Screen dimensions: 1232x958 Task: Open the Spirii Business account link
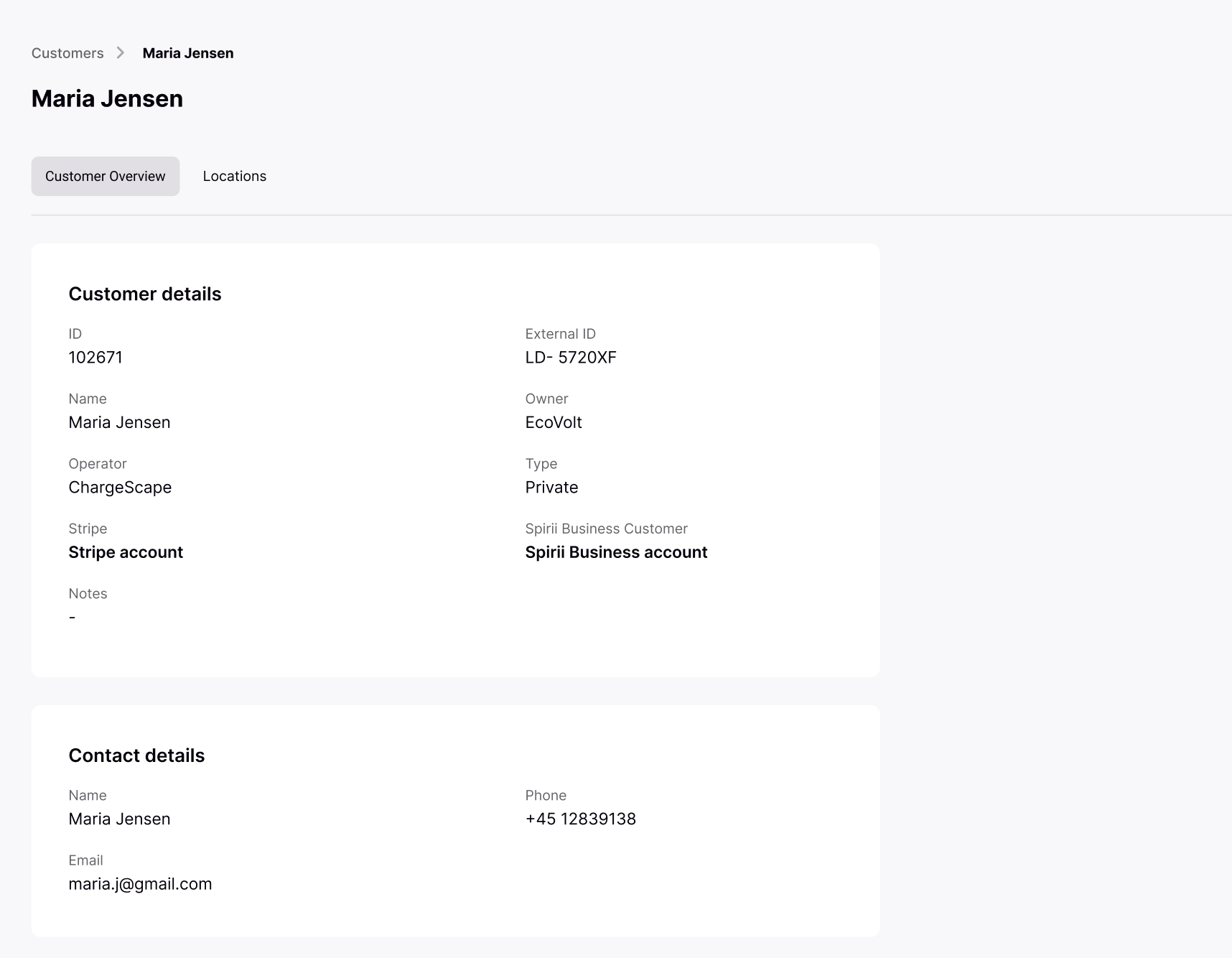point(616,552)
